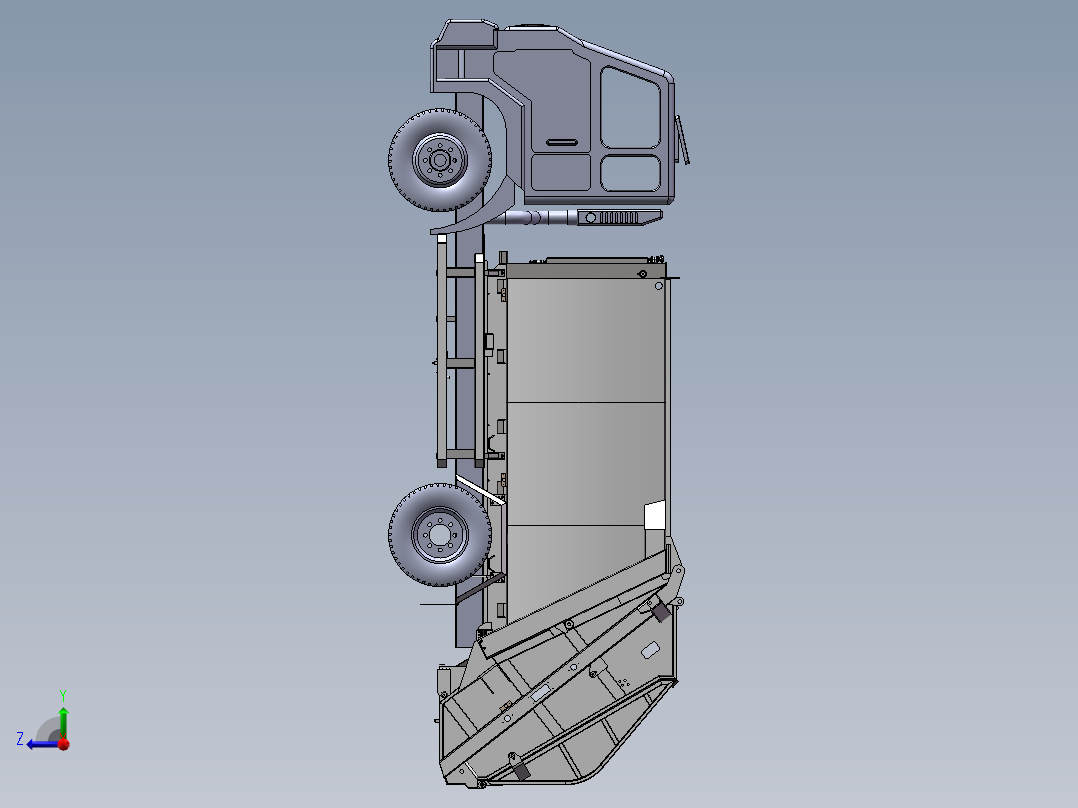Image resolution: width=1078 pixels, height=808 pixels.
Task: Click the green Y axis arrow of the triad
Action: pos(63,721)
